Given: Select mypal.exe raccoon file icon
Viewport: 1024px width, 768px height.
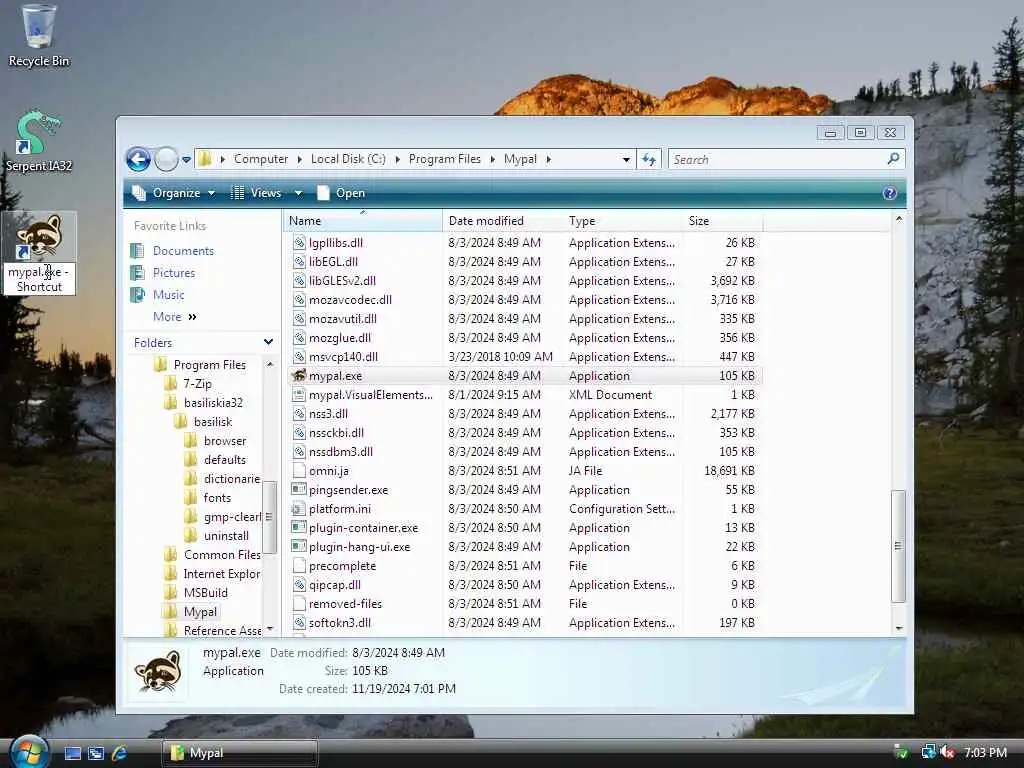Looking at the screenshot, I should coord(298,376).
